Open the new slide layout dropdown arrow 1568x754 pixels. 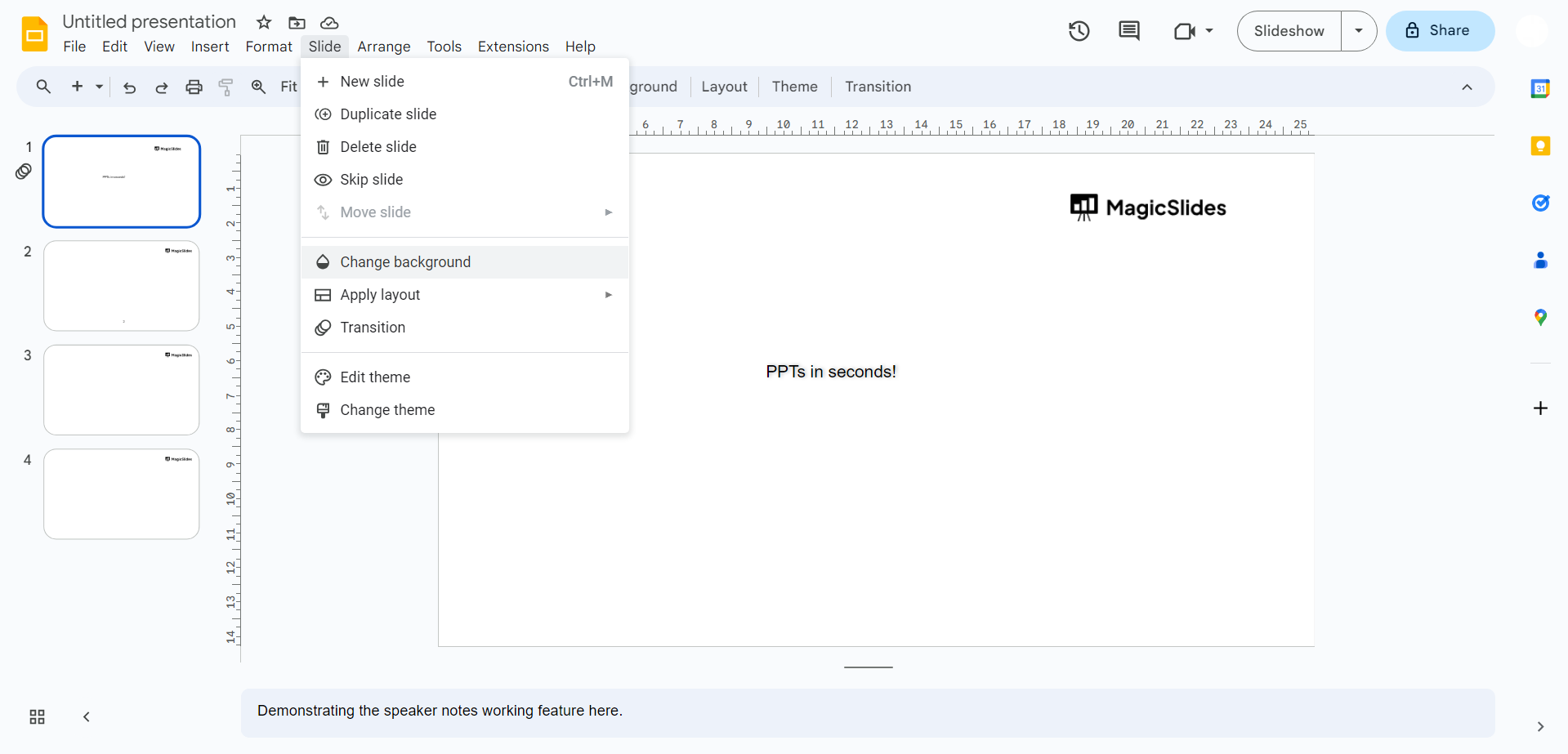(99, 87)
